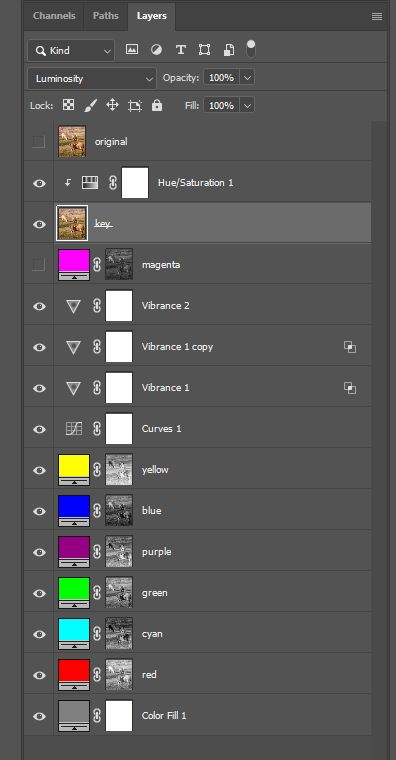396x760 pixels.
Task: Click the Vibrance 1 adjustment icon
Action: [x=73, y=388]
